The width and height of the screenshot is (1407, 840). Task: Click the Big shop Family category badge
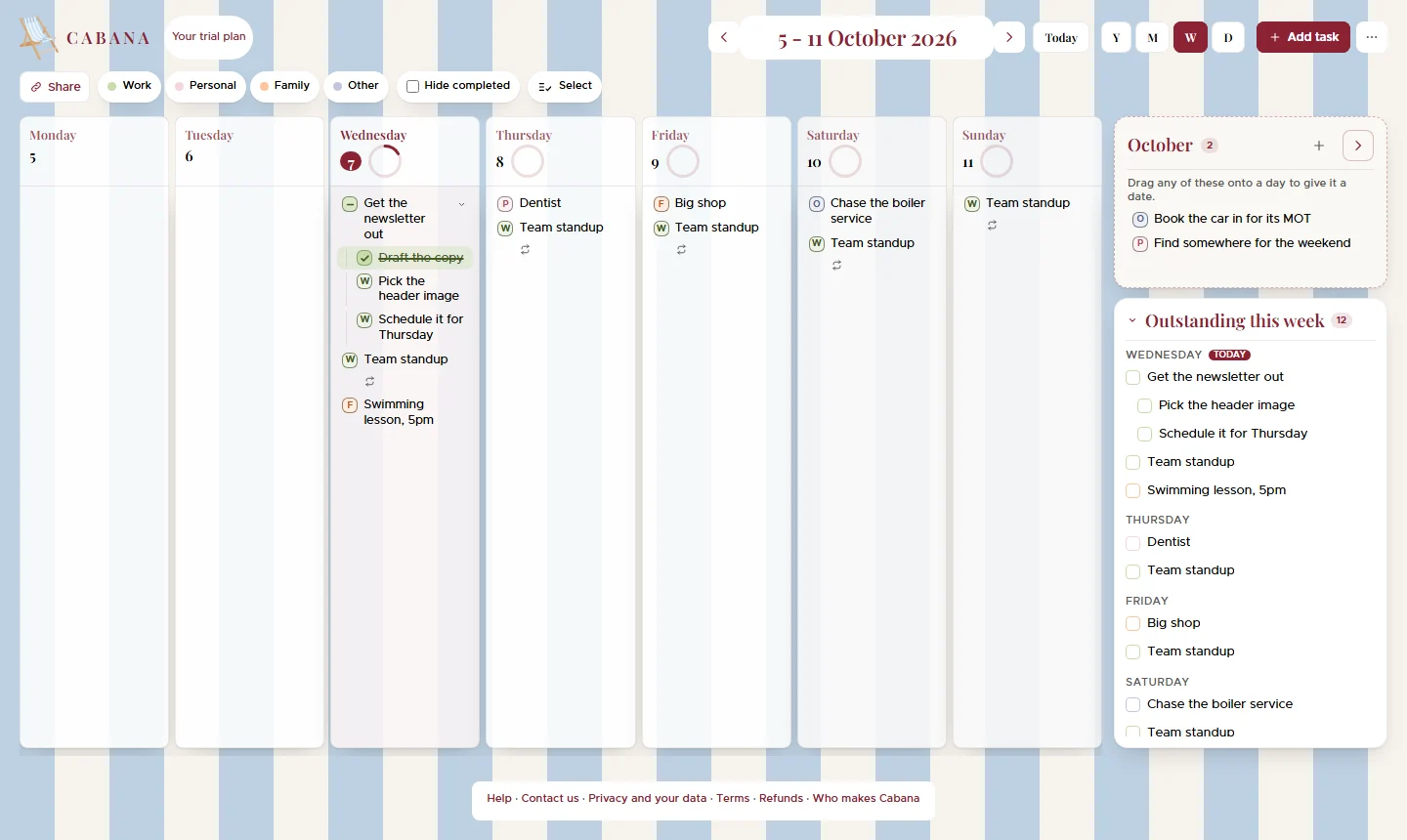tap(661, 204)
